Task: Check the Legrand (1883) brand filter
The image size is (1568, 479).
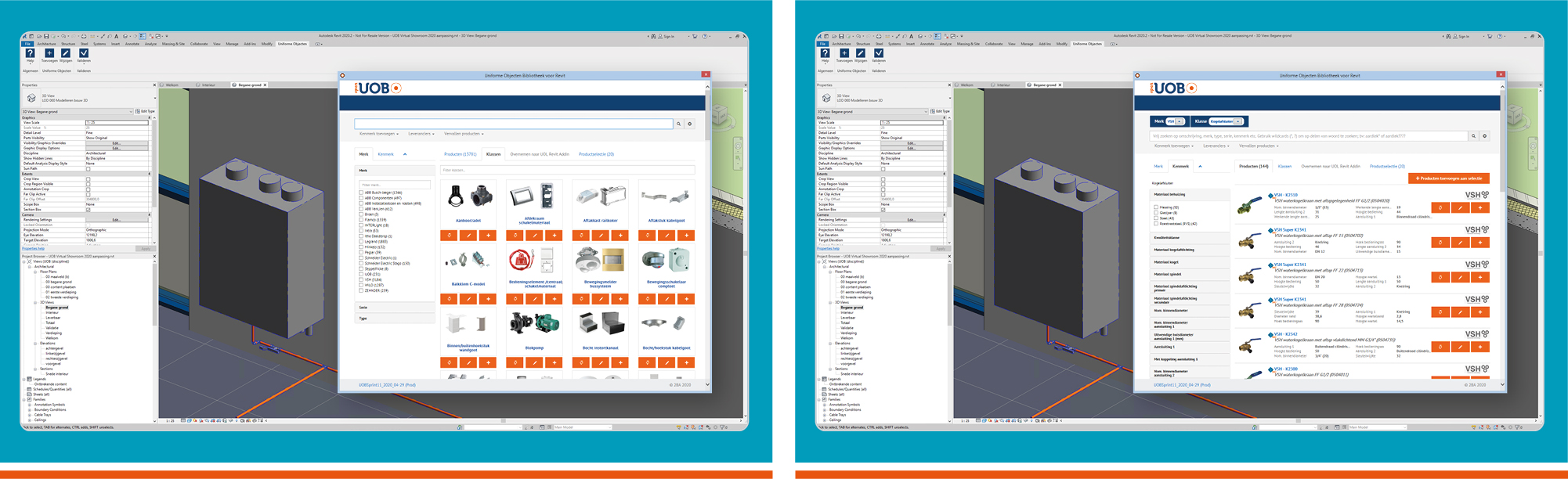Action: (x=361, y=242)
